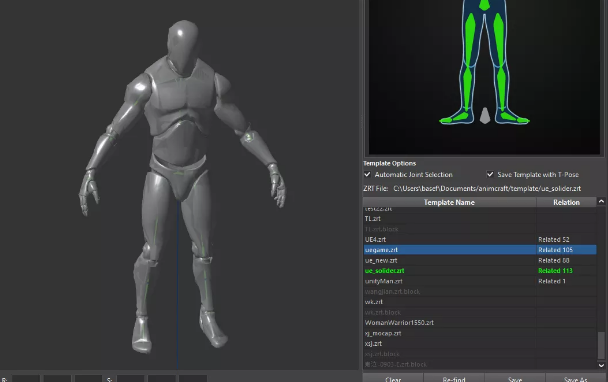
Task: Select the right shin bone in diagram
Action: coord(502,87)
